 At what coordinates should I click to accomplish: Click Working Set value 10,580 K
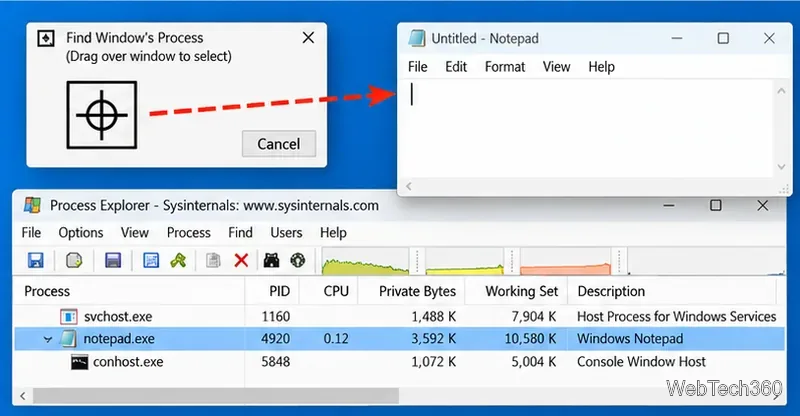[530, 339]
